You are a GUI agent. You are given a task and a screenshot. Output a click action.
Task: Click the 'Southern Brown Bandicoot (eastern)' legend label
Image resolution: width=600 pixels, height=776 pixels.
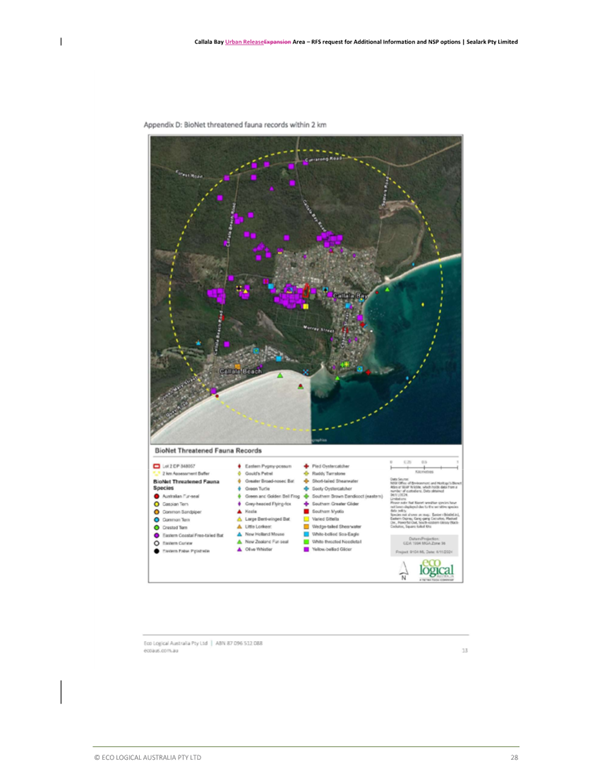347,496
